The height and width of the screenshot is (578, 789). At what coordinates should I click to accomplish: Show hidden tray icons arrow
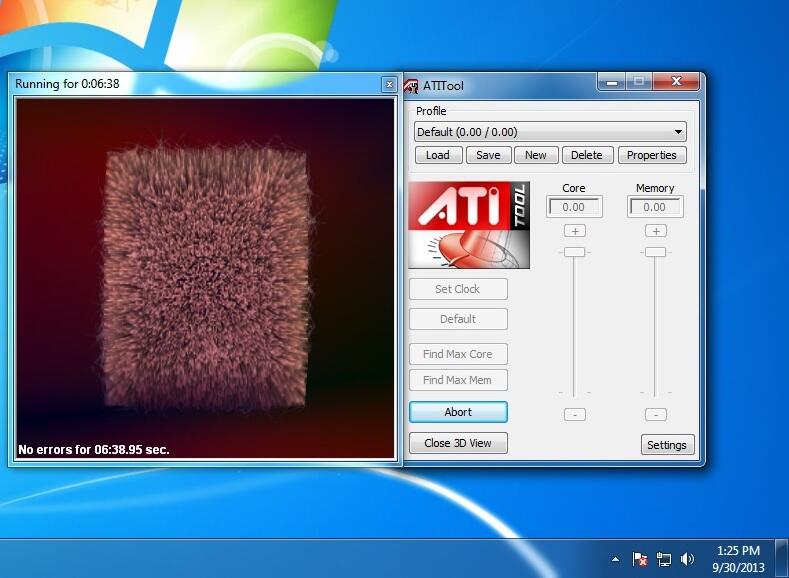tap(615, 559)
